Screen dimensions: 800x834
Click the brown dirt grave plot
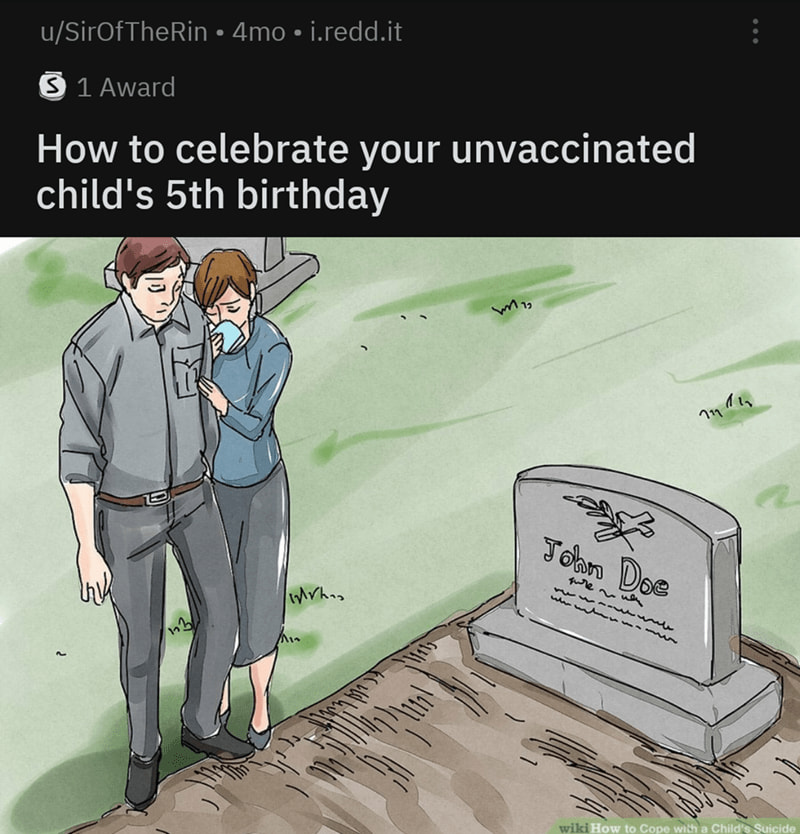pos(452,745)
